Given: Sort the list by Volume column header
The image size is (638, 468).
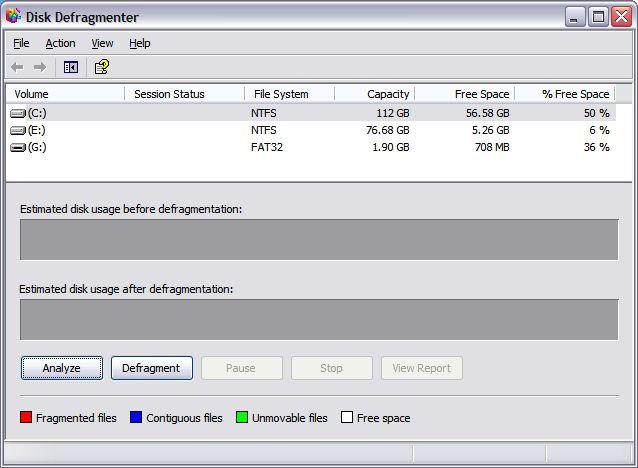Looking at the screenshot, I should point(65,94).
